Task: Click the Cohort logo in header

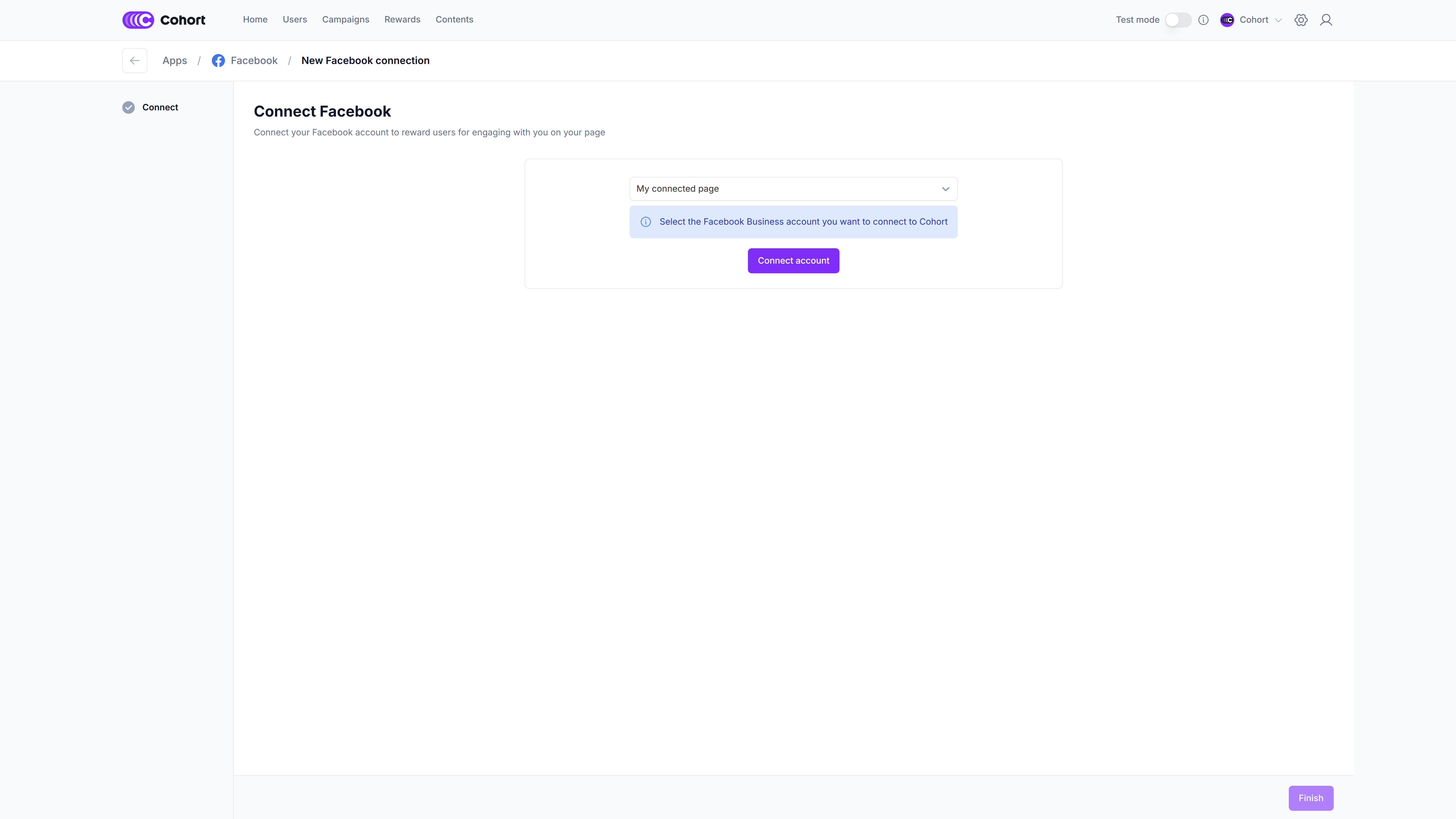Action: [x=163, y=20]
